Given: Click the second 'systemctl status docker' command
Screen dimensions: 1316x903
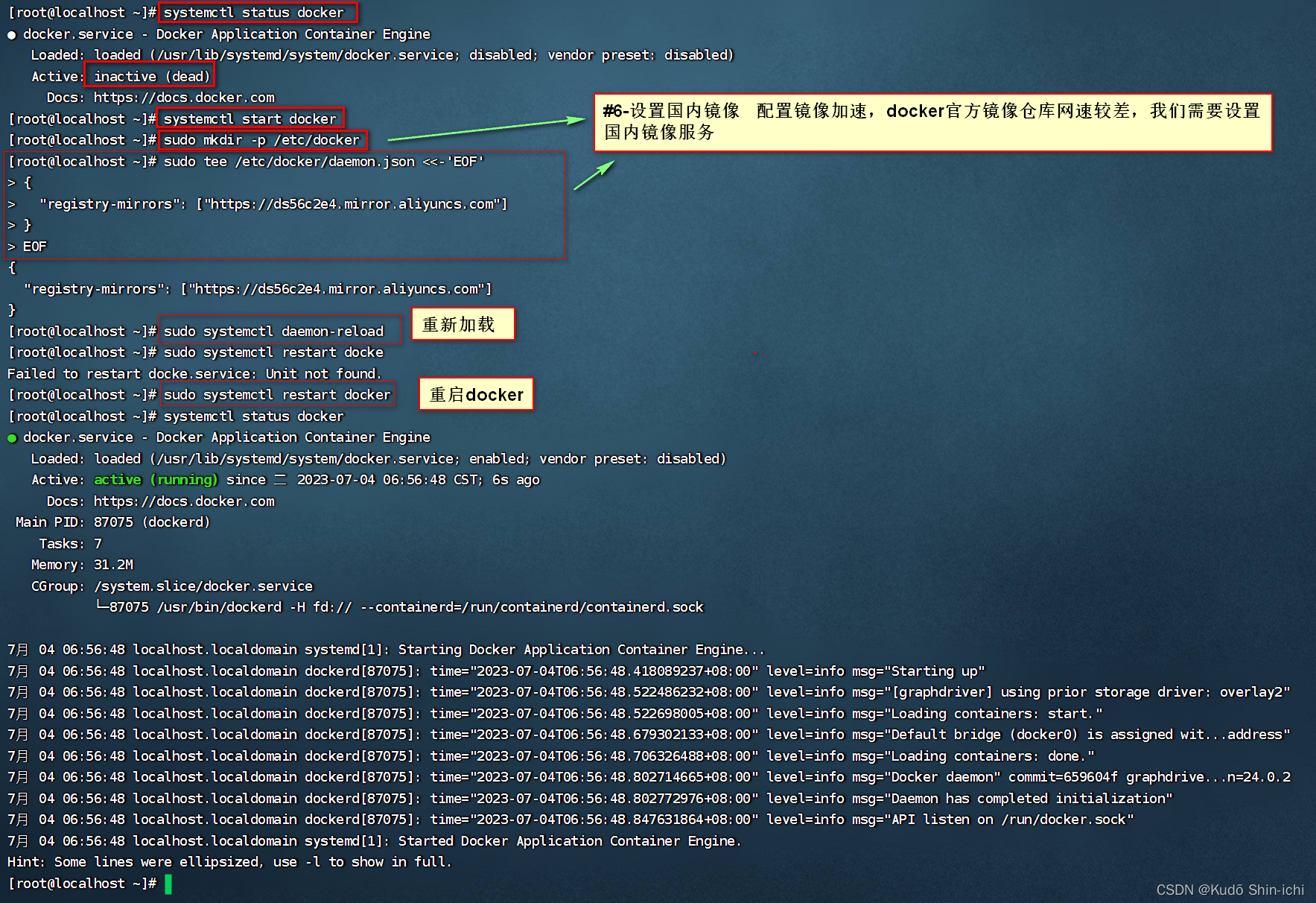Looking at the screenshot, I should pyautogui.click(x=254, y=416).
